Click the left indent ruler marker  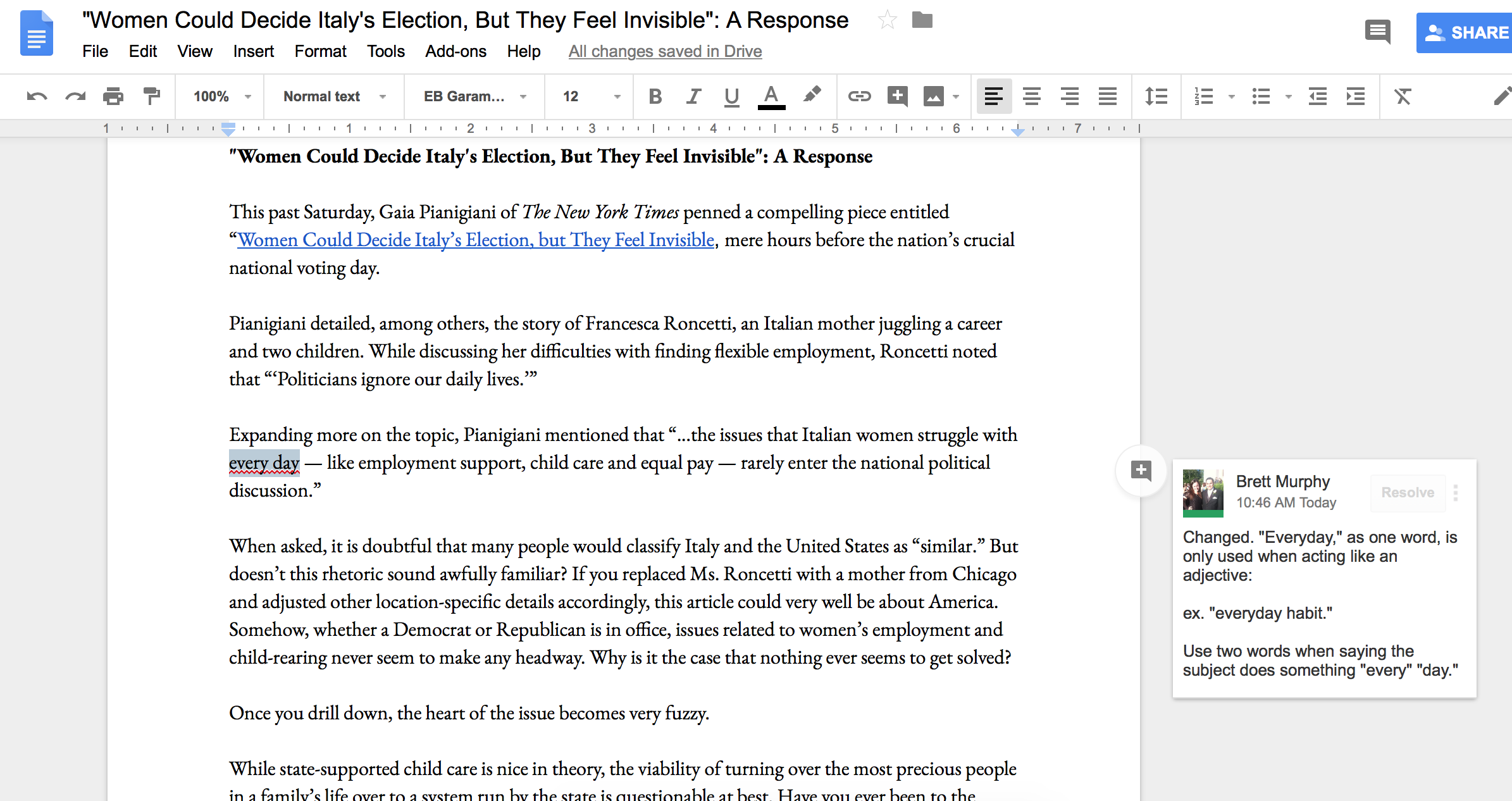pyautogui.click(x=228, y=129)
